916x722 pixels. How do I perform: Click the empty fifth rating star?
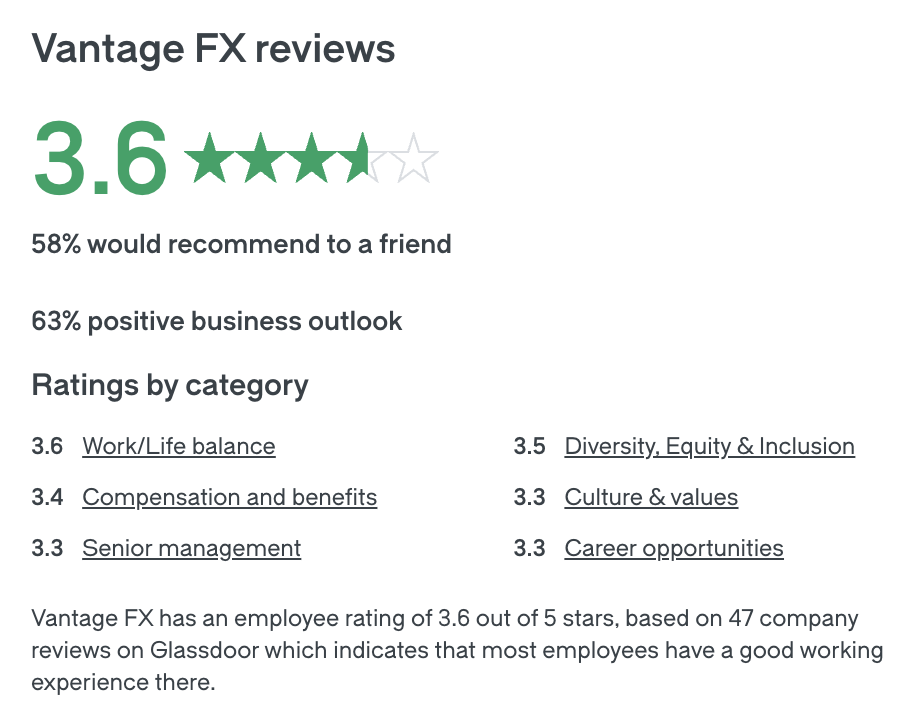413,159
